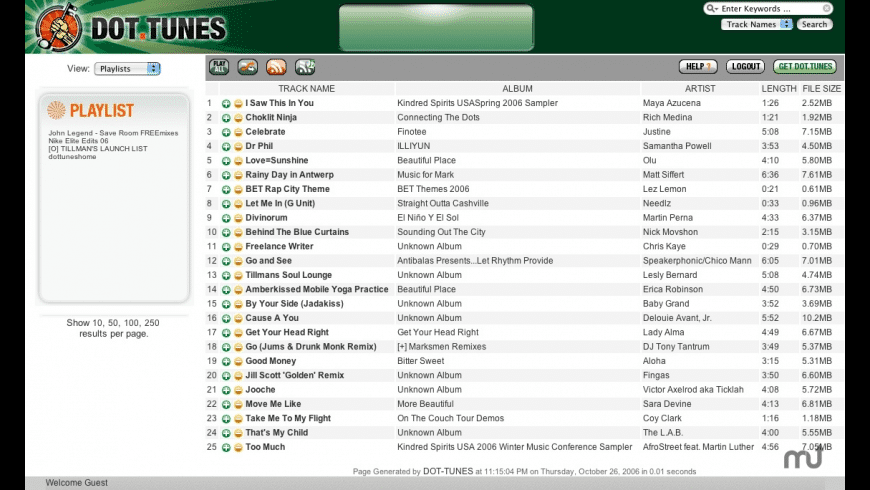Screen dimensions: 870x490
Task: Click orange icon beside Dr Phil
Action: coord(238,147)
